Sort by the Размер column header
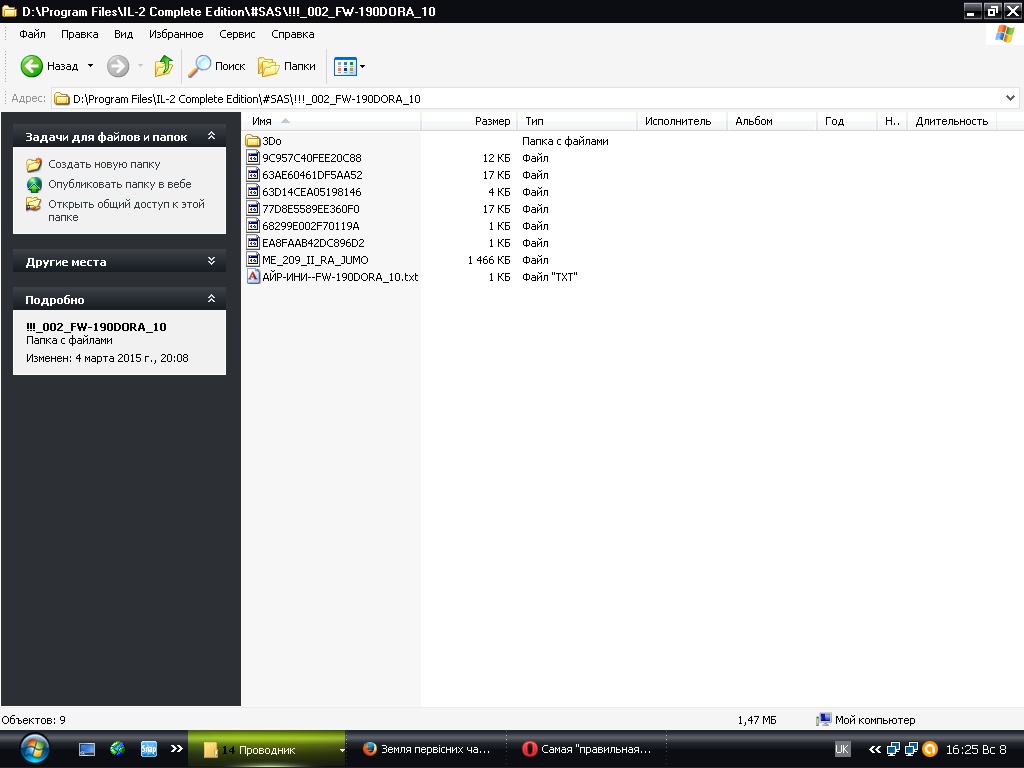Image resolution: width=1024 pixels, height=768 pixels. [x=469, y=121]
